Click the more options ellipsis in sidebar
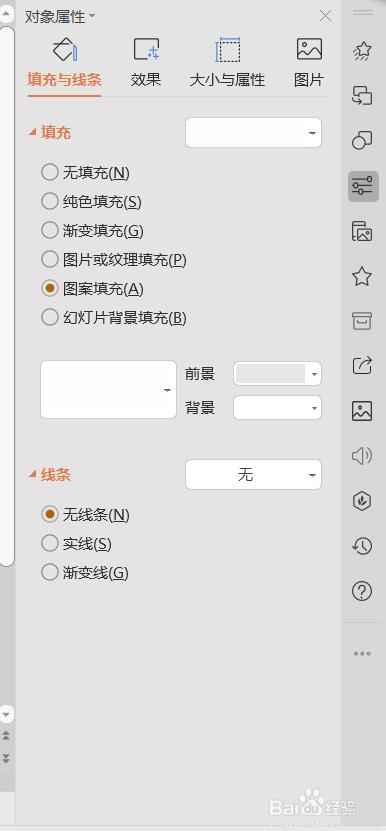Image resolution: width=386 pixels, height=831 pixels. tap(362, 653)
